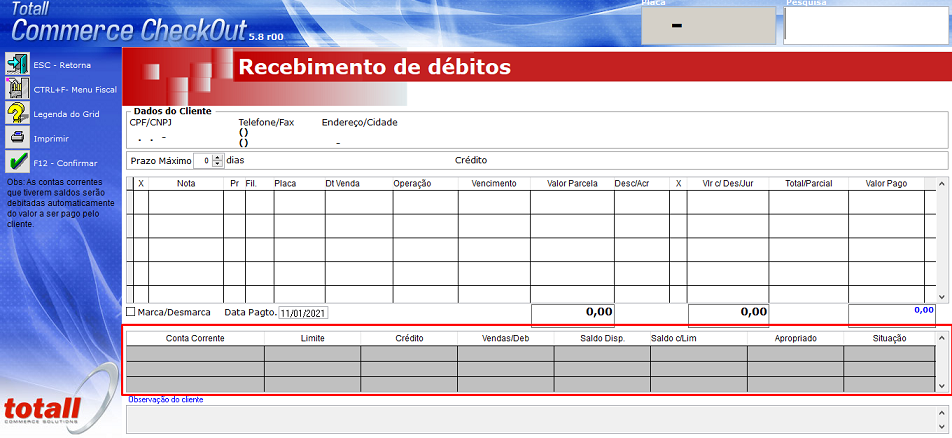
Task: Open Legenda do Grid text link
Action: tap(66, 114)
